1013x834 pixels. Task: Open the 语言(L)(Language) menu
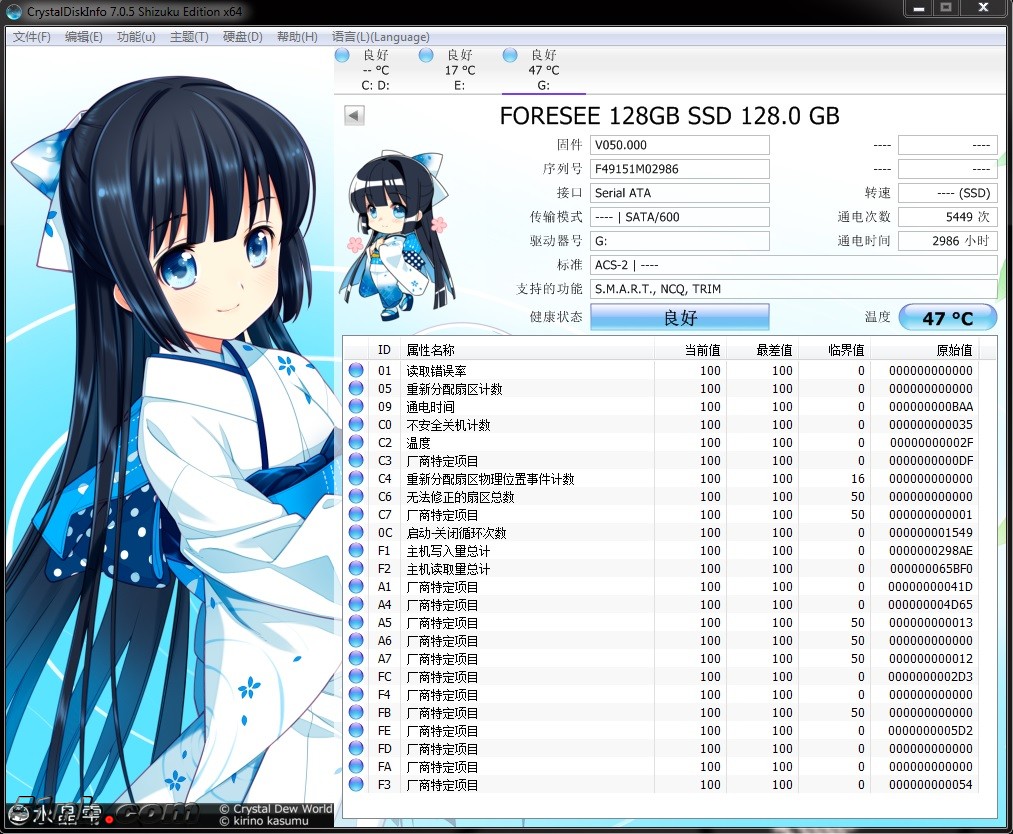[381, 37]
